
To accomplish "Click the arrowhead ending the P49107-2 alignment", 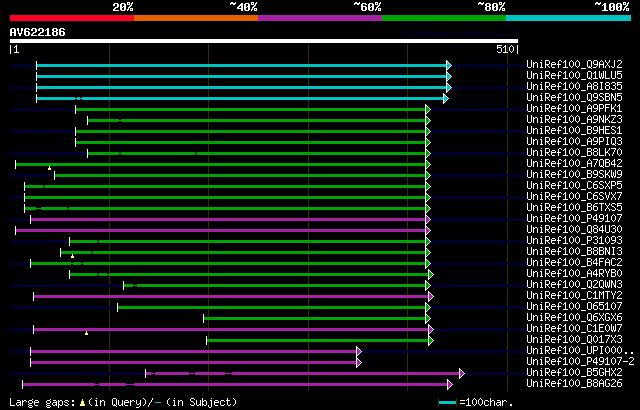I will coord(359,363).
